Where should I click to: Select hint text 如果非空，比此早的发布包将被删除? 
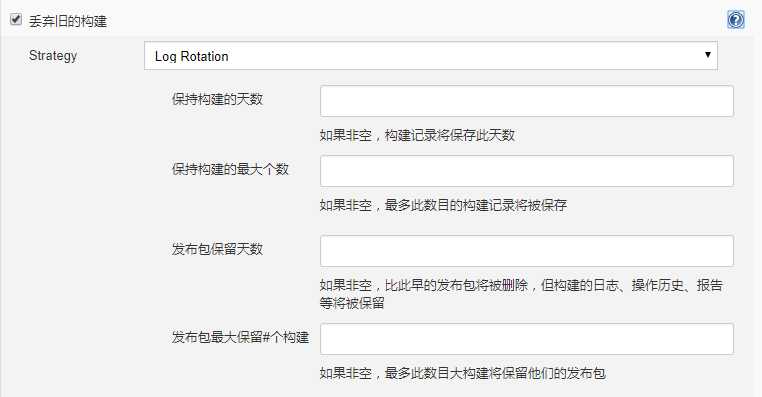(424, 285)
